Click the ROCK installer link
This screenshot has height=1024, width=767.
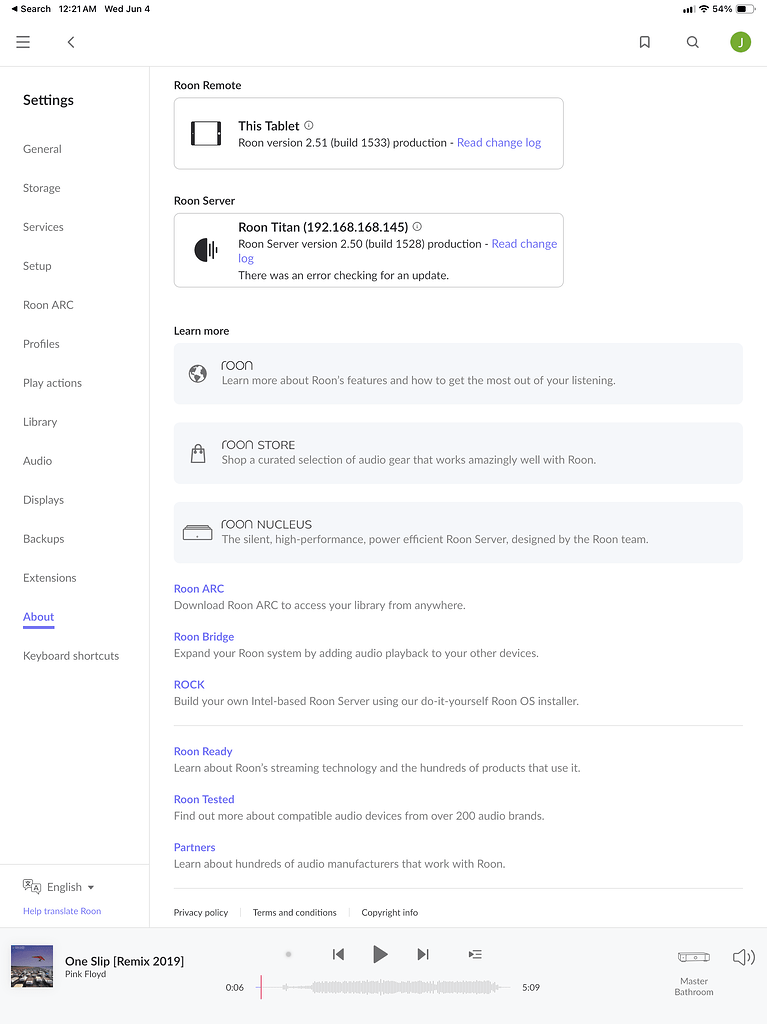coord(189,684)
